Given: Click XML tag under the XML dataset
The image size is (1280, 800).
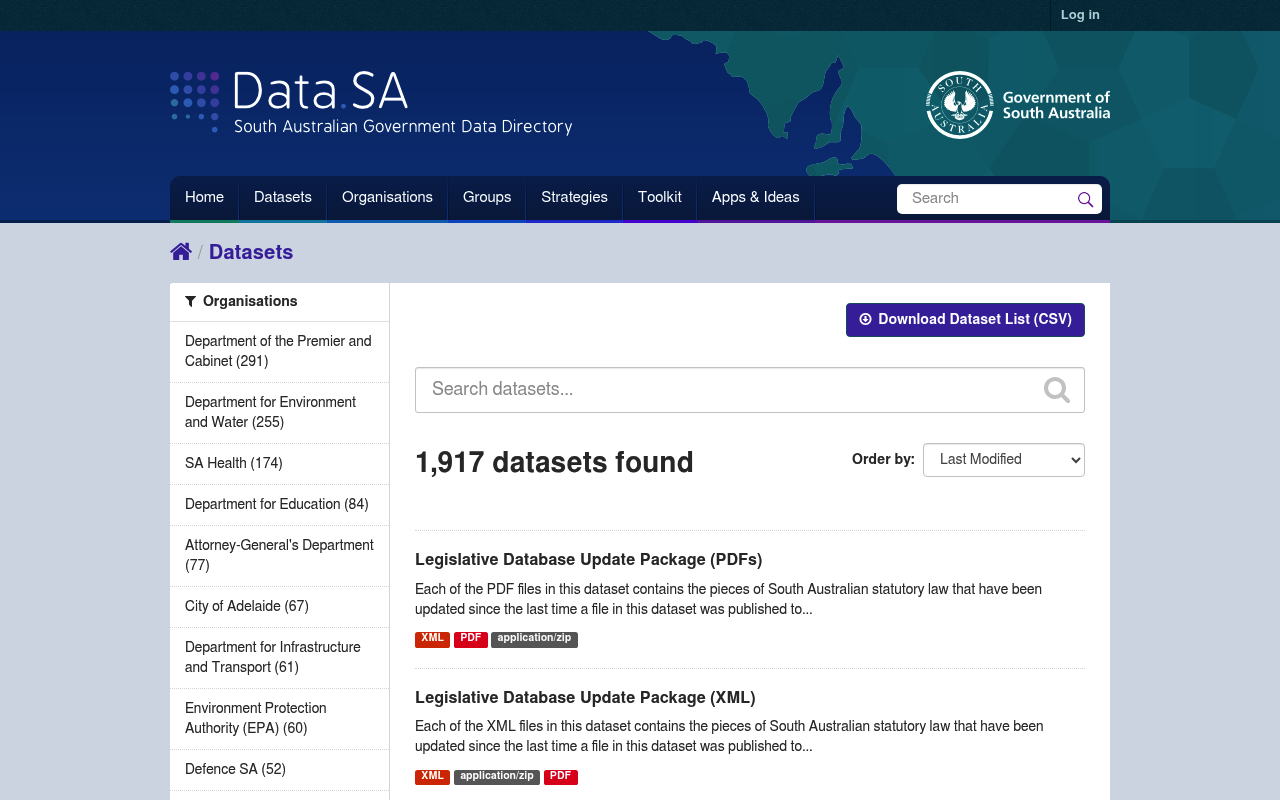Looking at the screenshot, I should (432, 777).
